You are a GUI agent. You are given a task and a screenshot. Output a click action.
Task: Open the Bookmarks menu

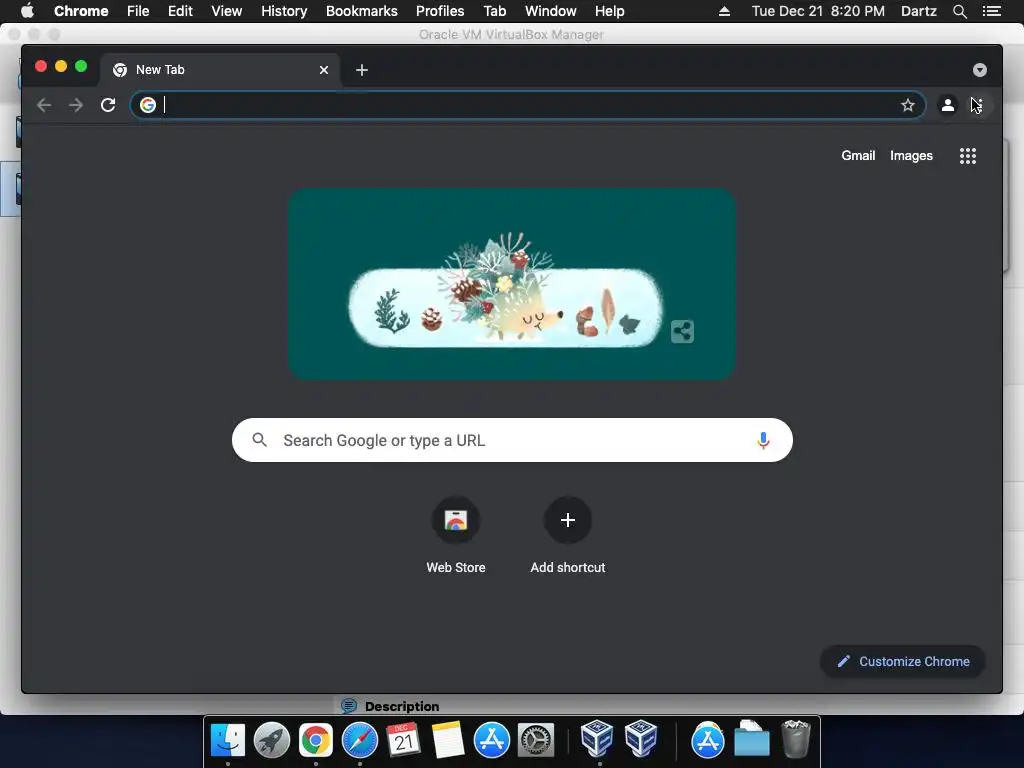(362, 11)
